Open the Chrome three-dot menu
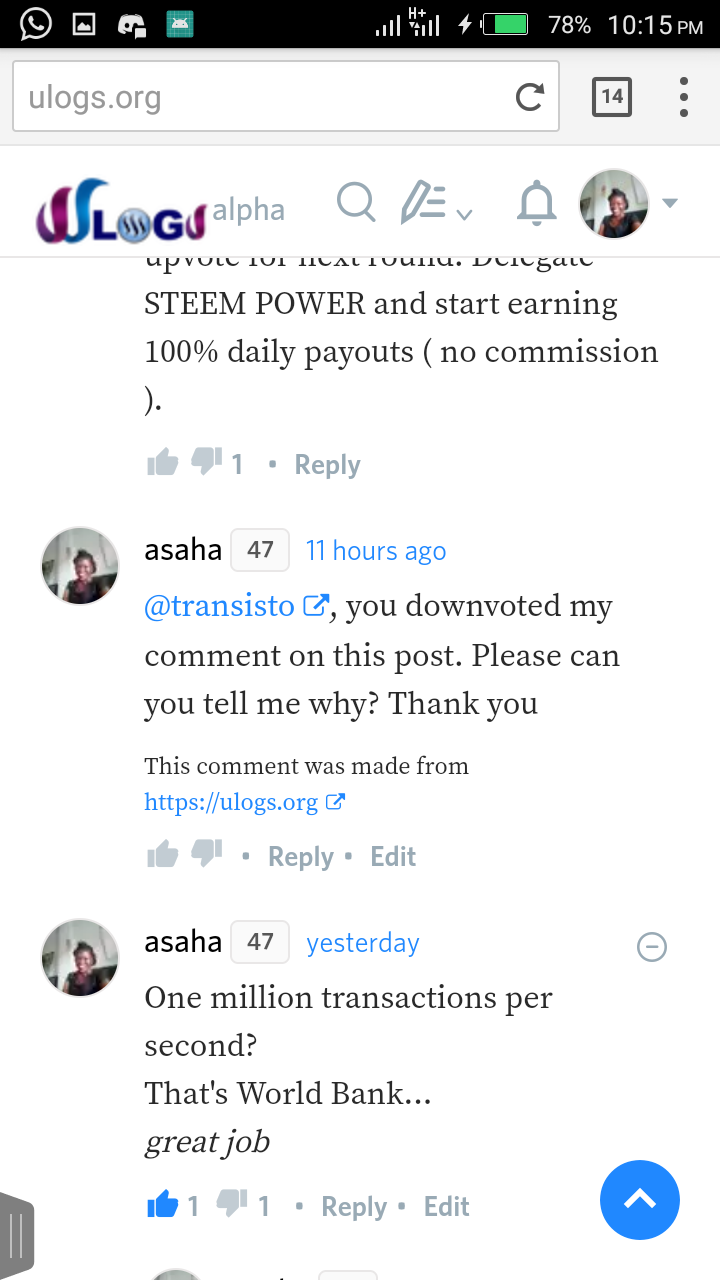 (x=684, y=97)
